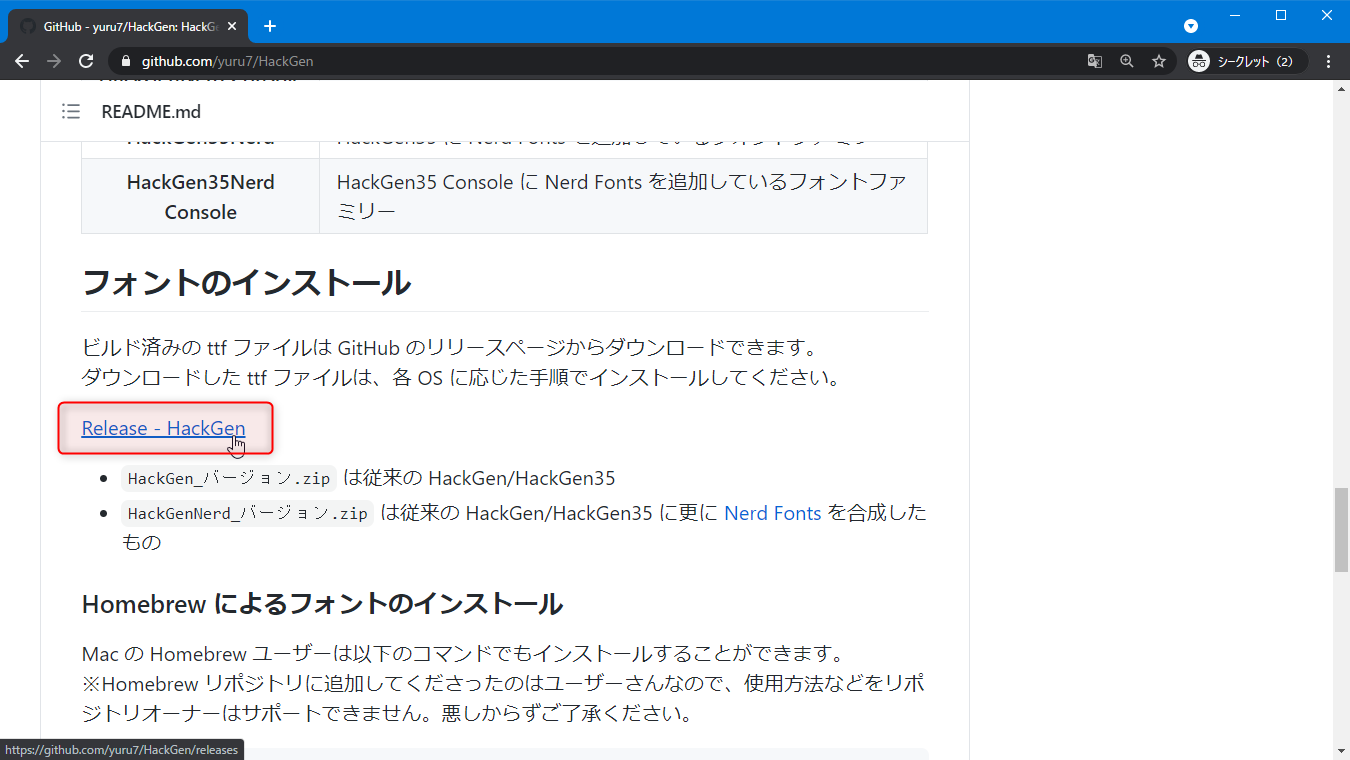Open the README table of contents icon
The image size is (1350, 760).
71,111
